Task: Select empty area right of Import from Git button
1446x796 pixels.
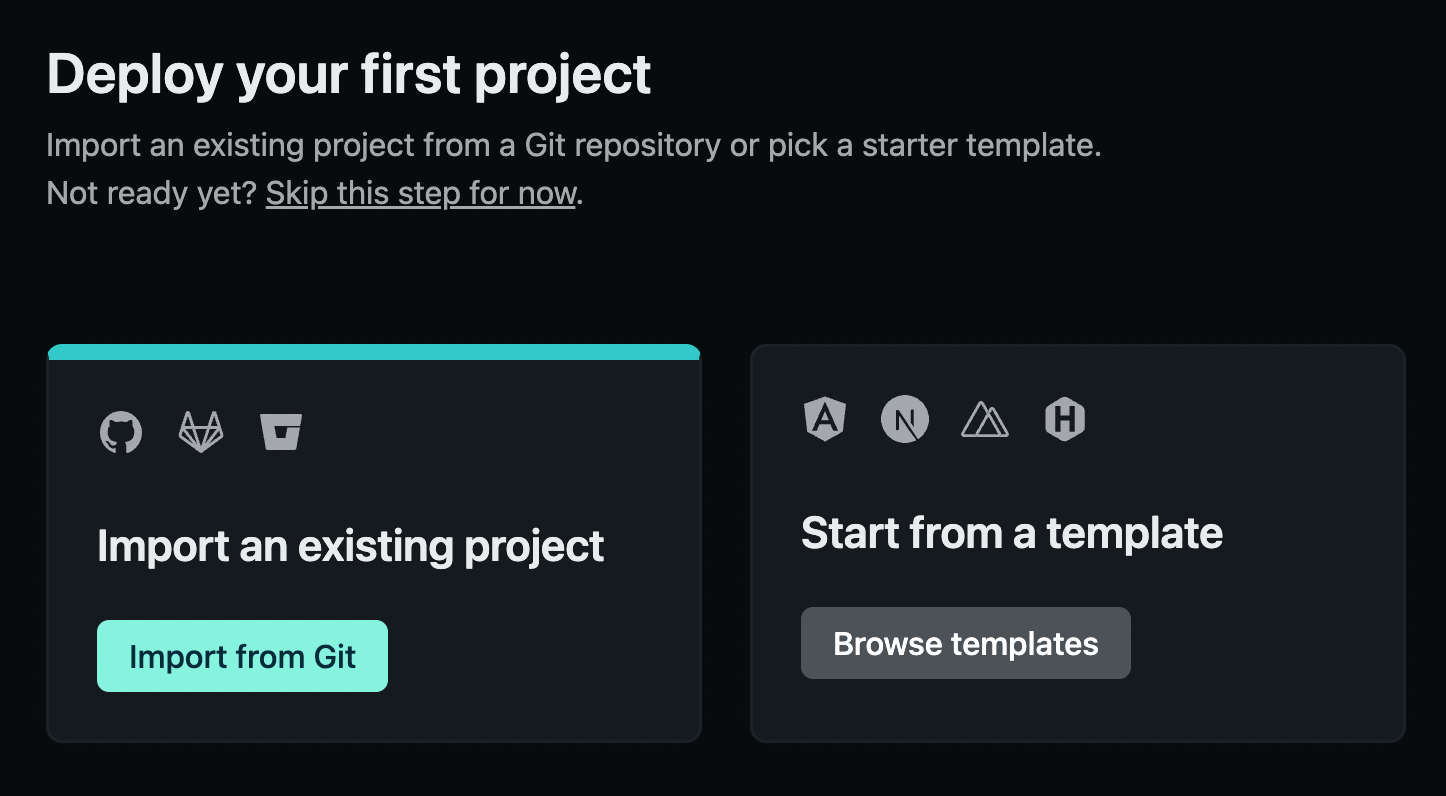Action: [540, 656]
